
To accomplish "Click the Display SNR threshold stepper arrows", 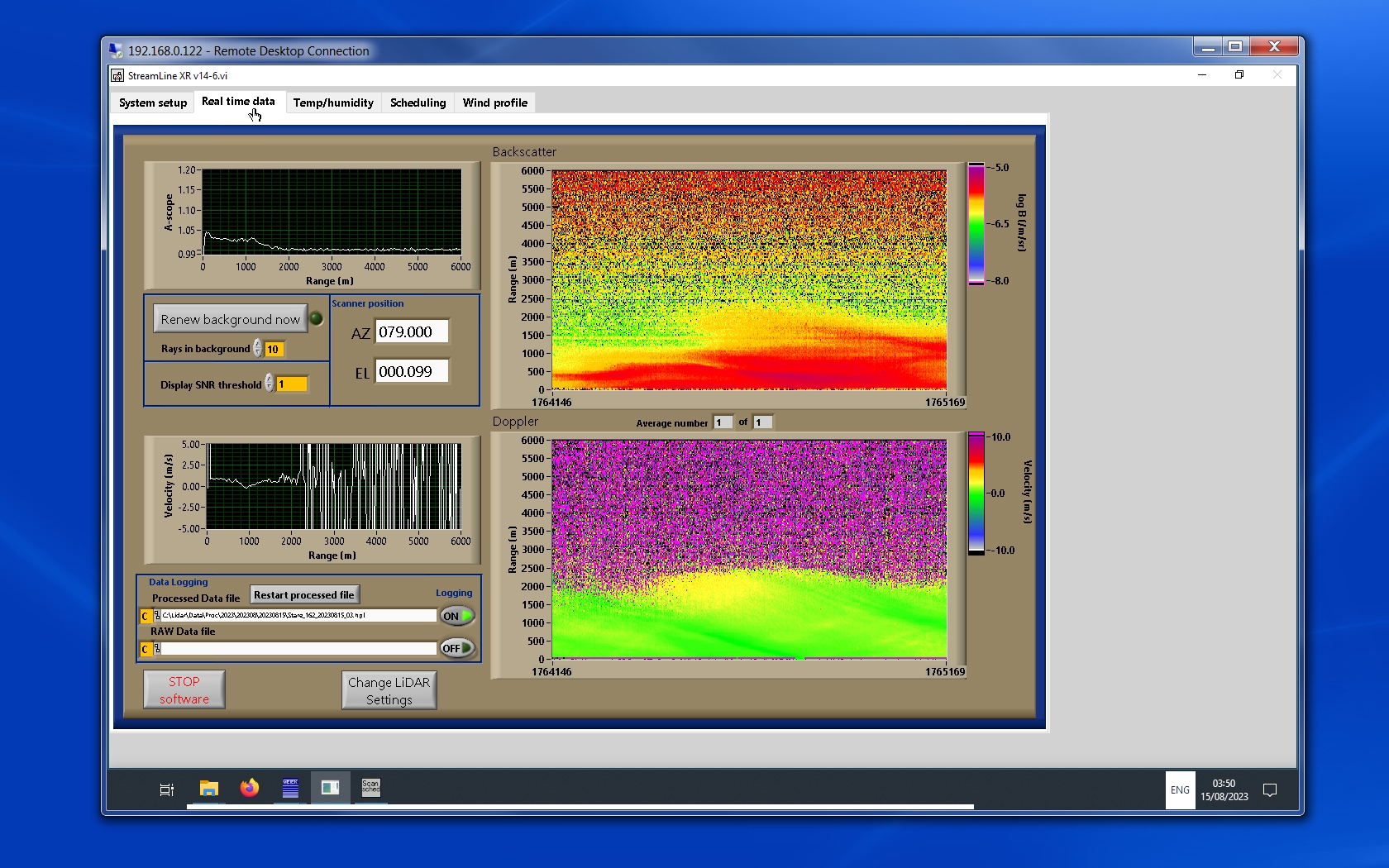I will pyautogui.click(x=270, y=384).
